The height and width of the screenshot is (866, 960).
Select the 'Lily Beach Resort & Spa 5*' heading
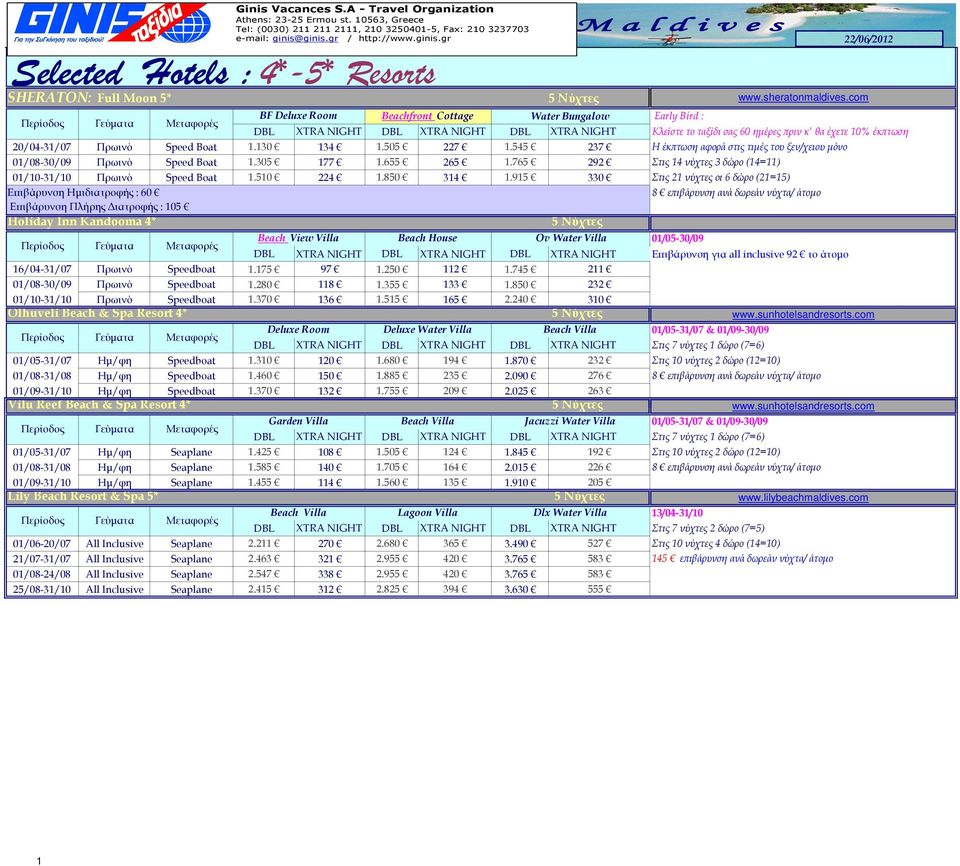83,496
